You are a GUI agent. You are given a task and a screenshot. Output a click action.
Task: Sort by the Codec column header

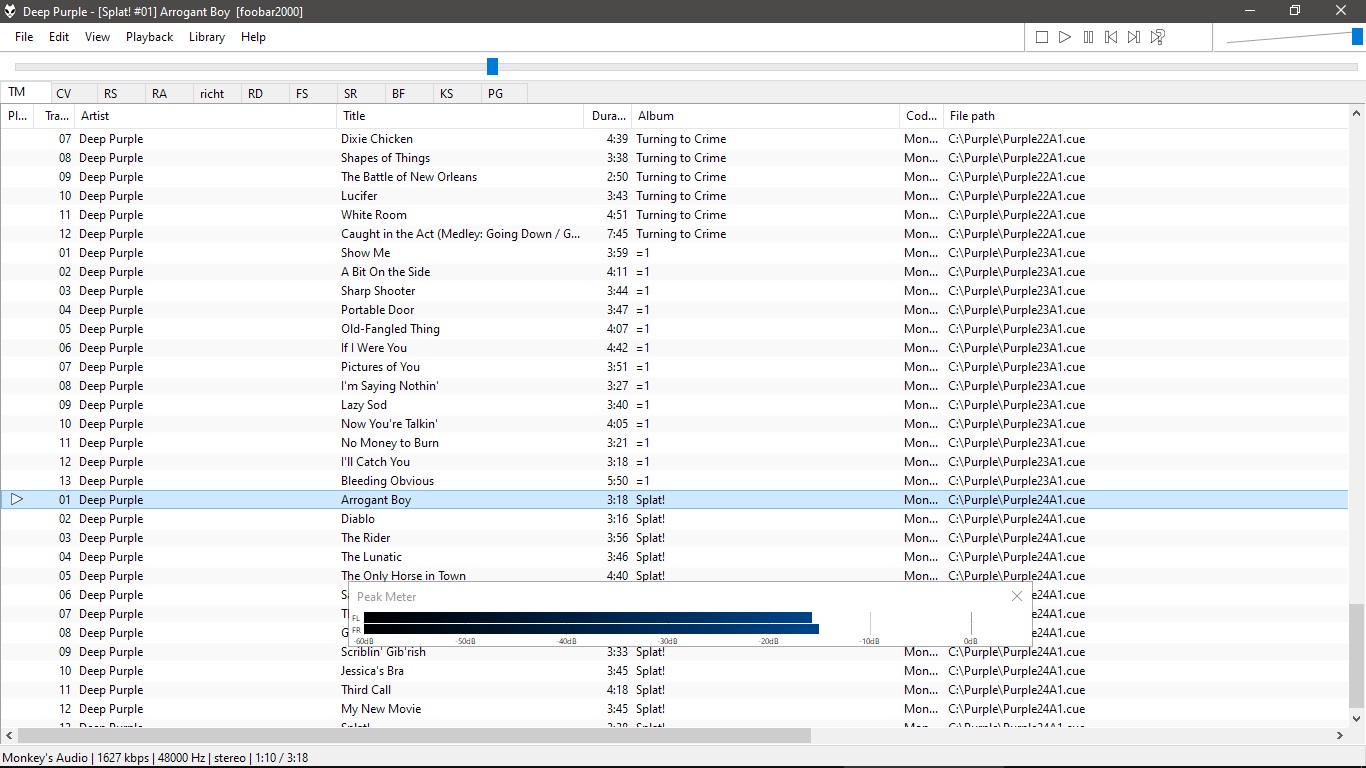pyautogui.click(x=922, y=116)
